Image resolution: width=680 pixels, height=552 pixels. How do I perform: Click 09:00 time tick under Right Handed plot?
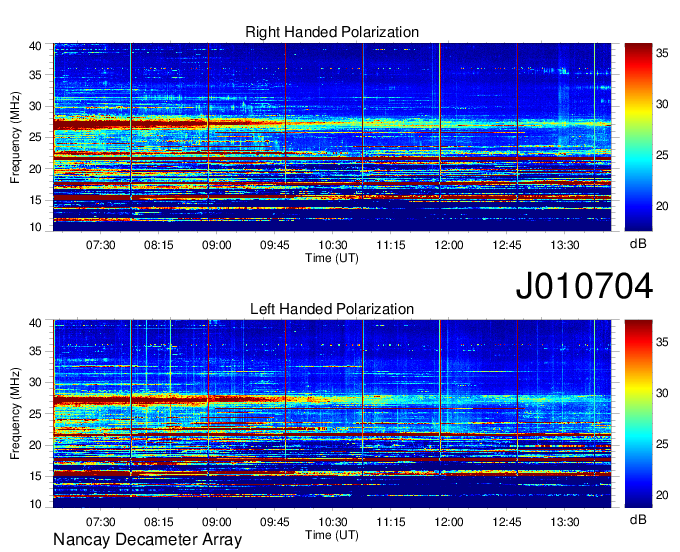(216, 245)
